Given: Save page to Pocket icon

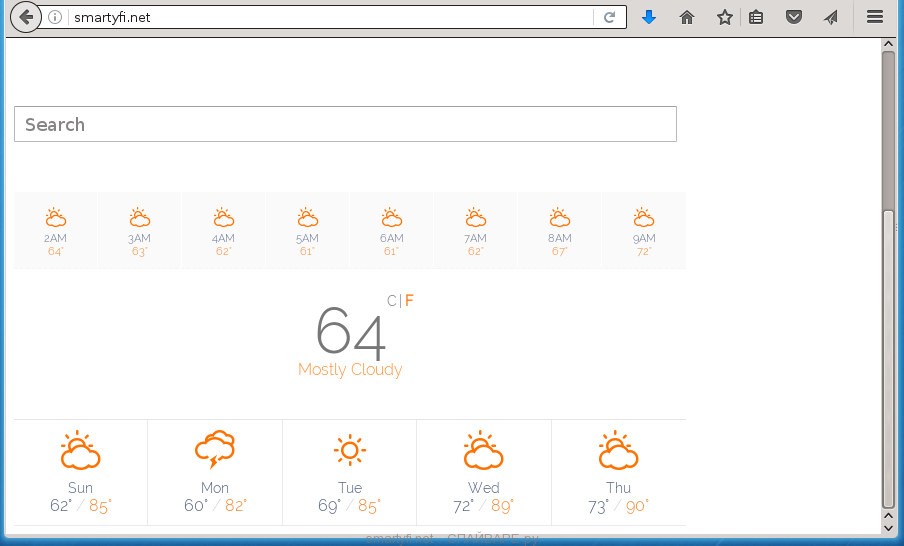Looking at the screenshot, I should click(x=794, y=17).
